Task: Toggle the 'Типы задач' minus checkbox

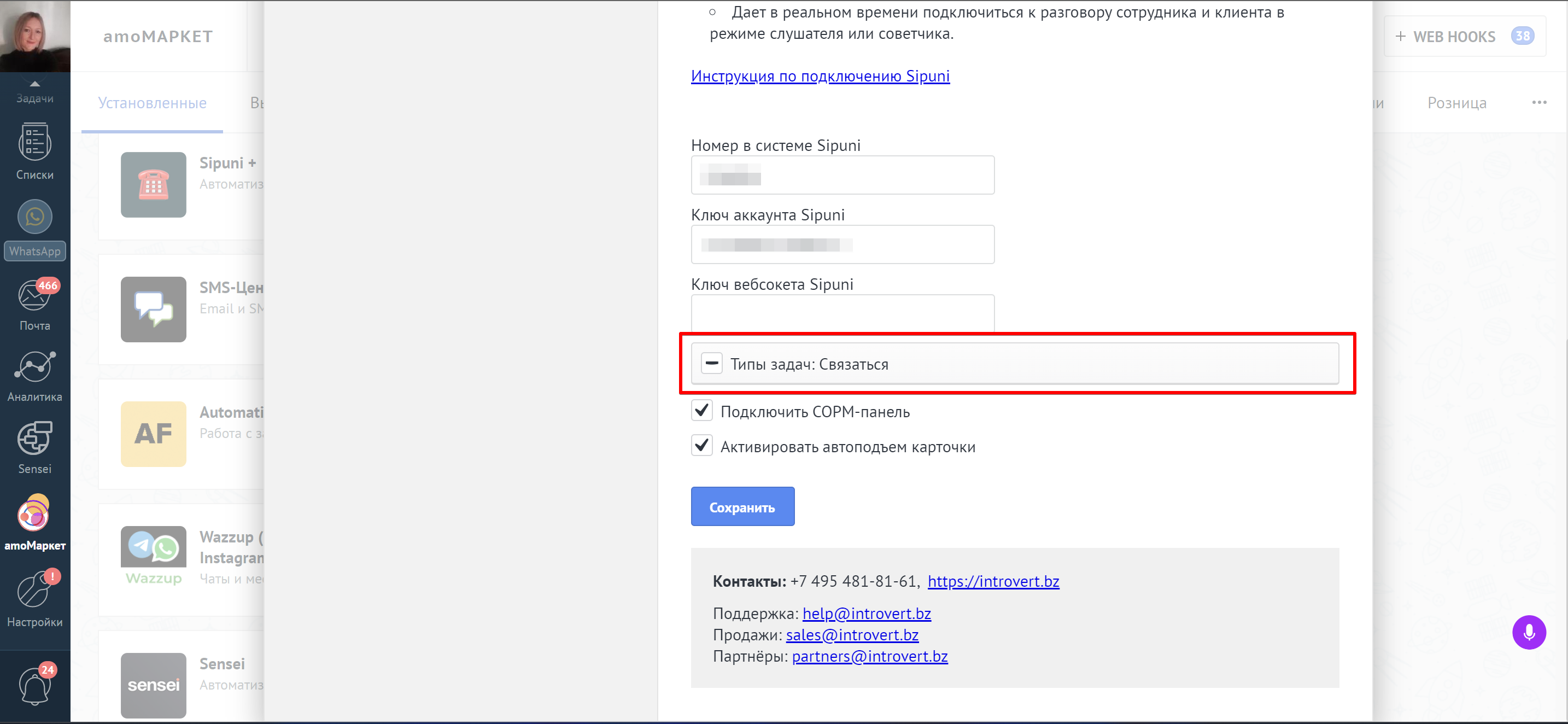Action: [712, 363]
